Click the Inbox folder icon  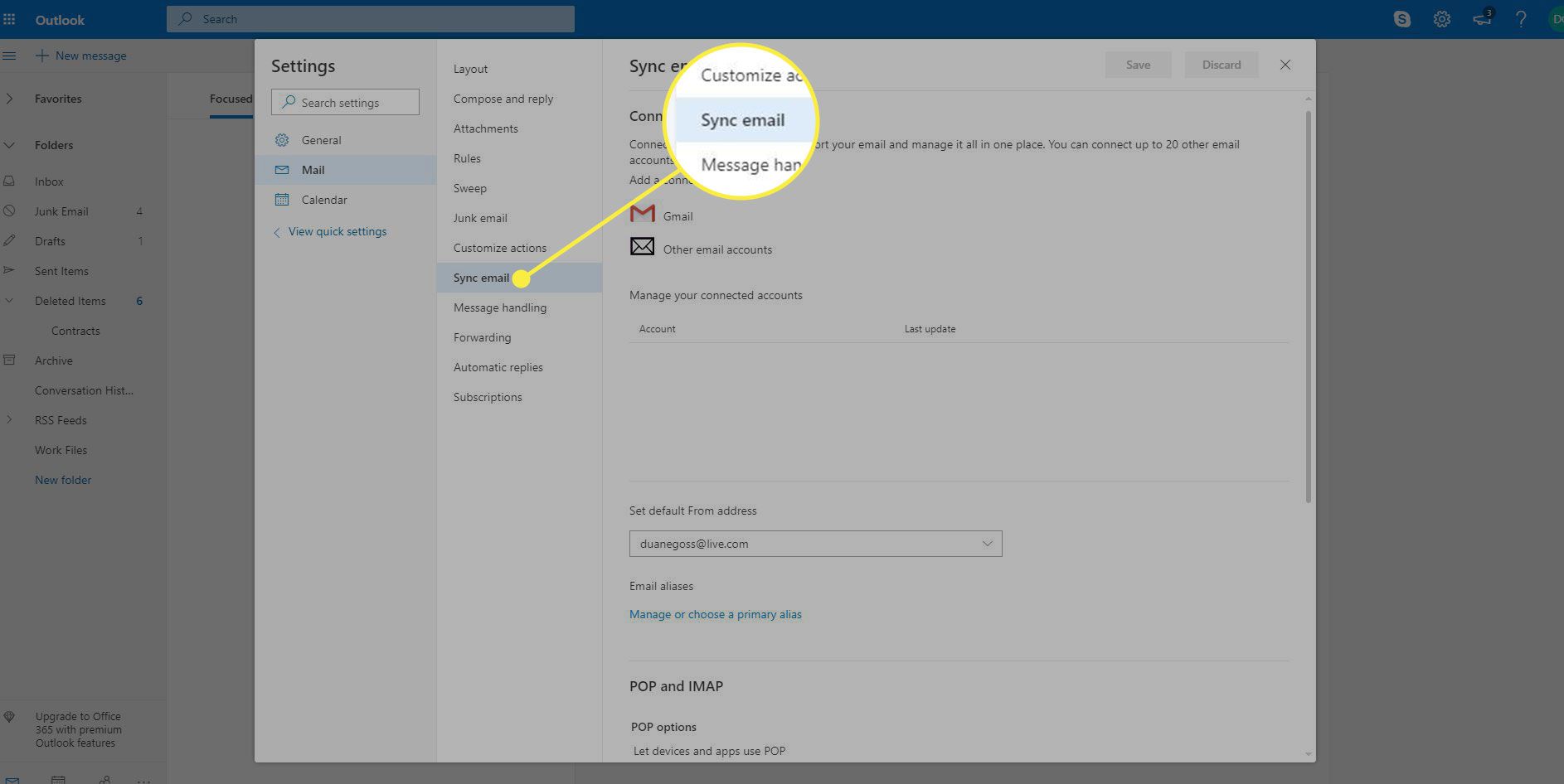tap(9, 181)
